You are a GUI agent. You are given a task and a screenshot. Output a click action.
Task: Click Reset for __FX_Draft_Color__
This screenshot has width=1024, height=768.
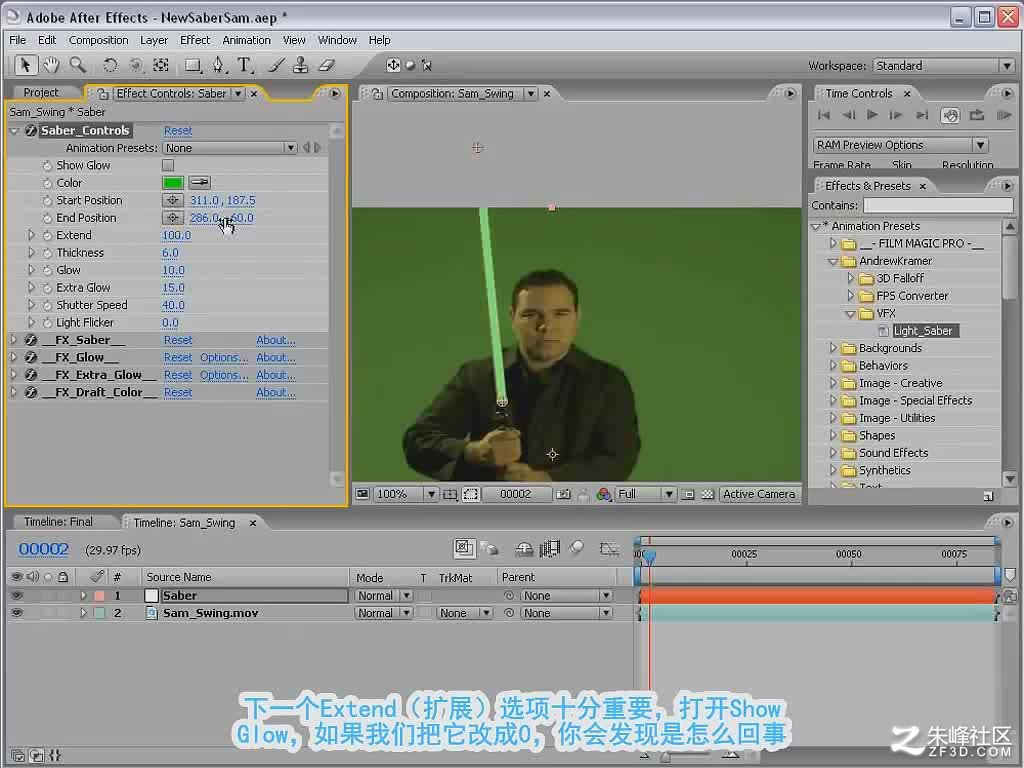point(178,392)
